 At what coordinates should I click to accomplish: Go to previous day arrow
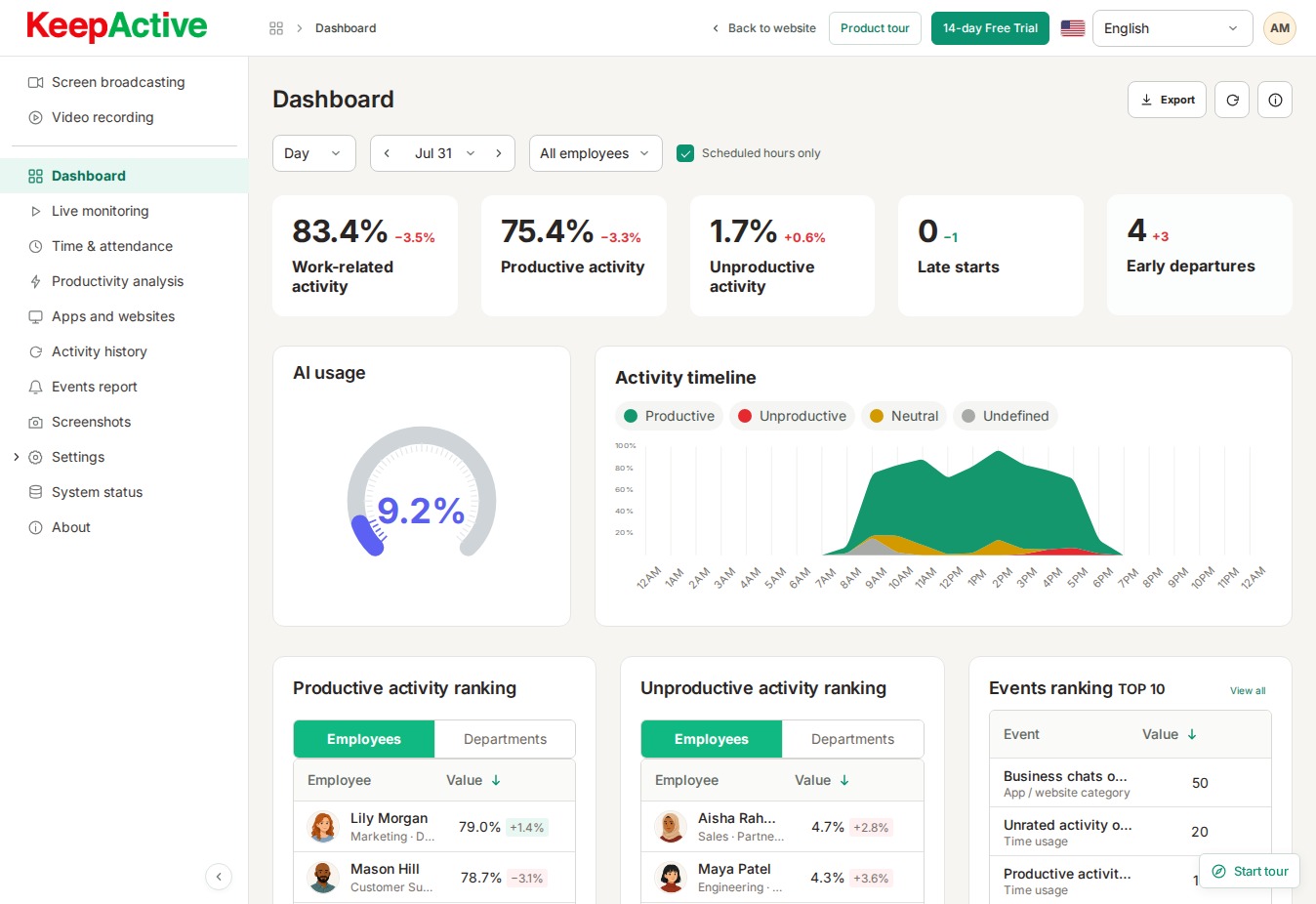point(387,153)
